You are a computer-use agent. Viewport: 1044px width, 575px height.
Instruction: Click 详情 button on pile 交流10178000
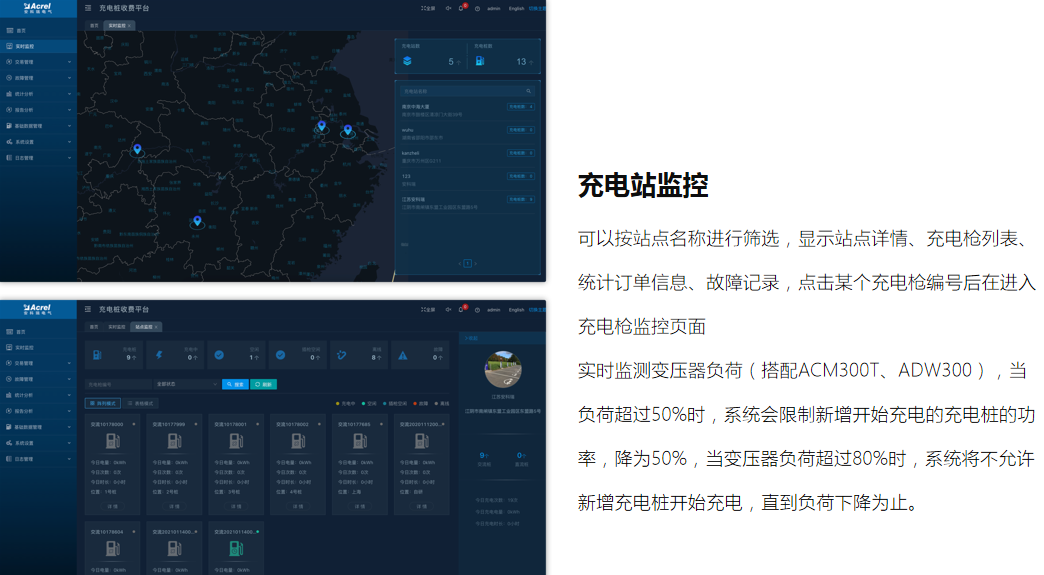[x=113, y=506]
